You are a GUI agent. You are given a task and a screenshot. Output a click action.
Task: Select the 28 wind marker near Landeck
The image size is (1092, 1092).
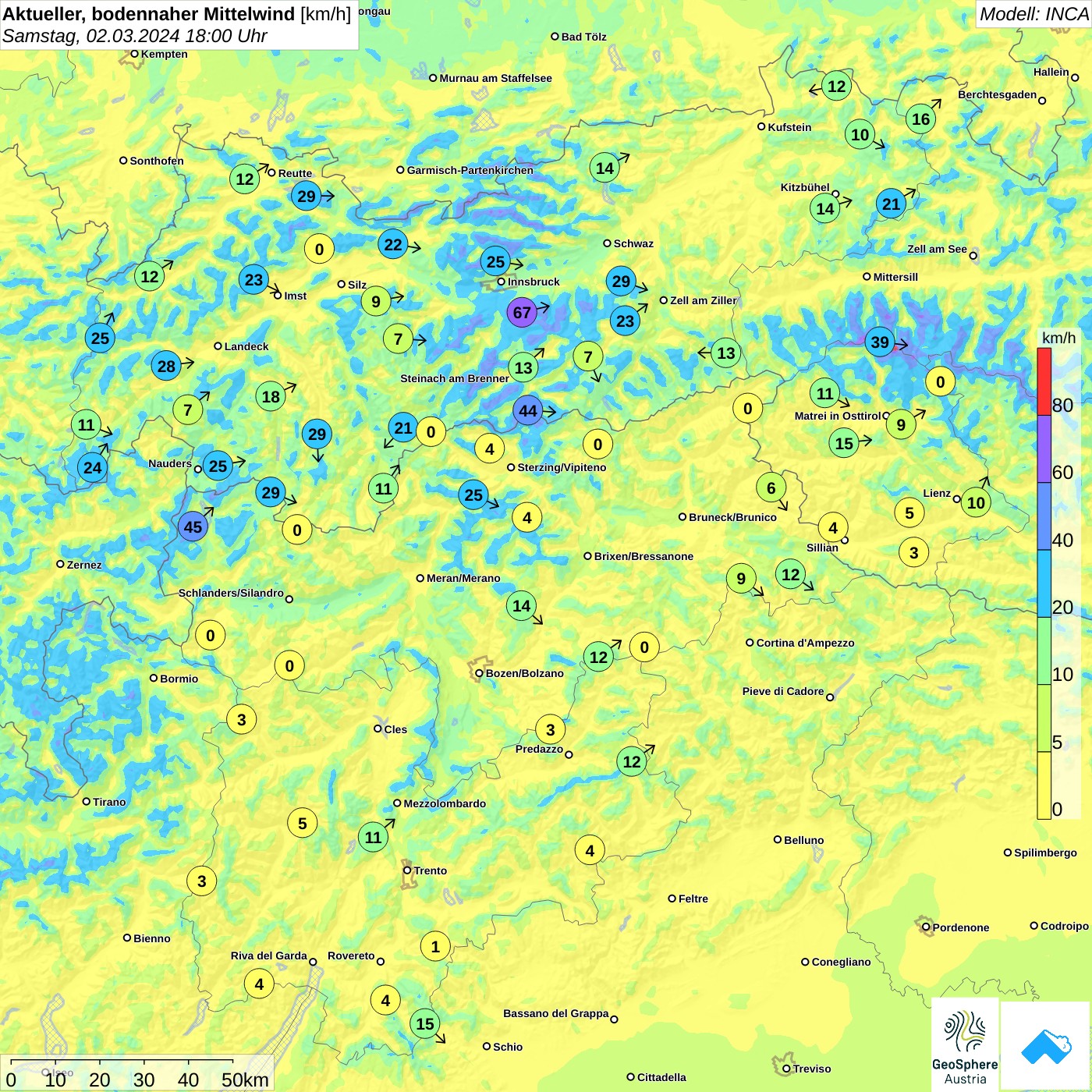pos(166,366)
